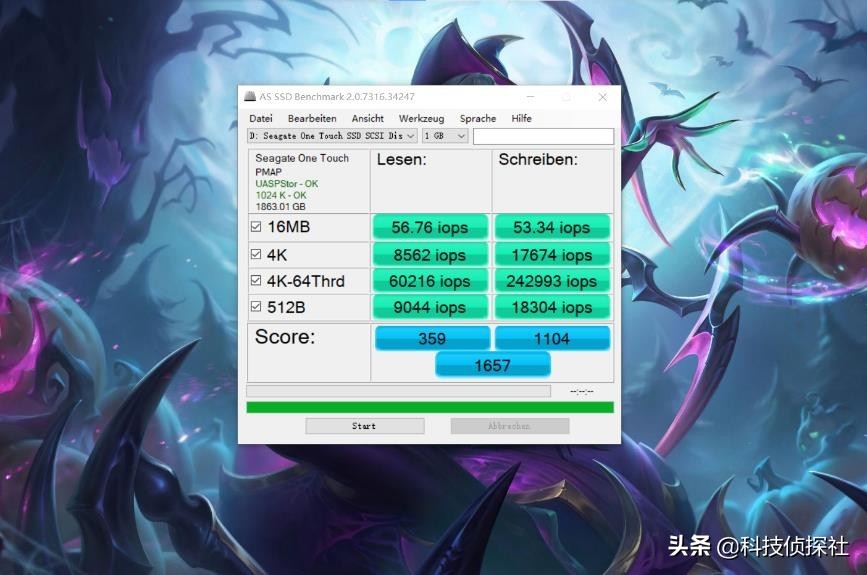The image size is (867, 575).
Task: Select the 512B read result 9044 iops
Action: coord(430,307)
